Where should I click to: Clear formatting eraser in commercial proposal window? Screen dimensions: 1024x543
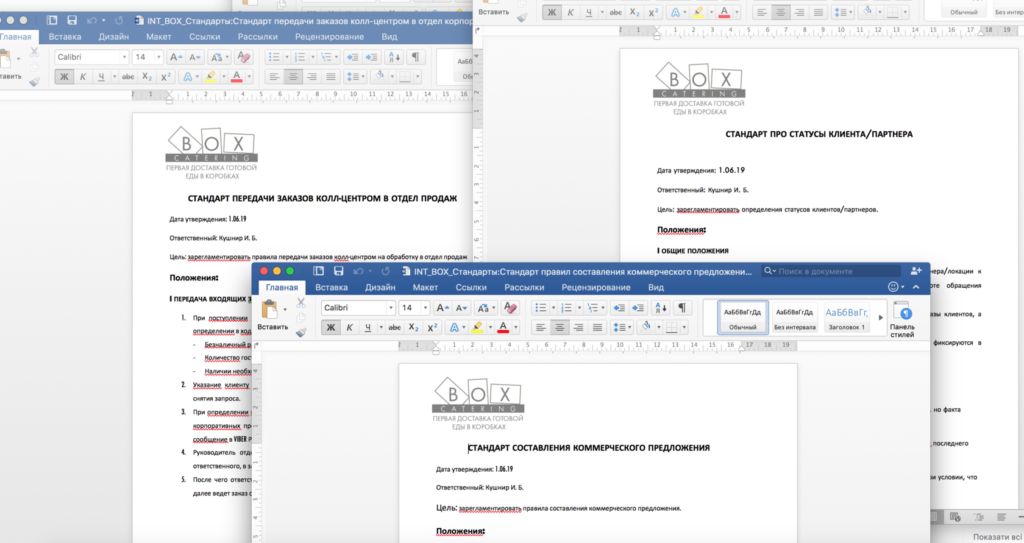(510, 308)
